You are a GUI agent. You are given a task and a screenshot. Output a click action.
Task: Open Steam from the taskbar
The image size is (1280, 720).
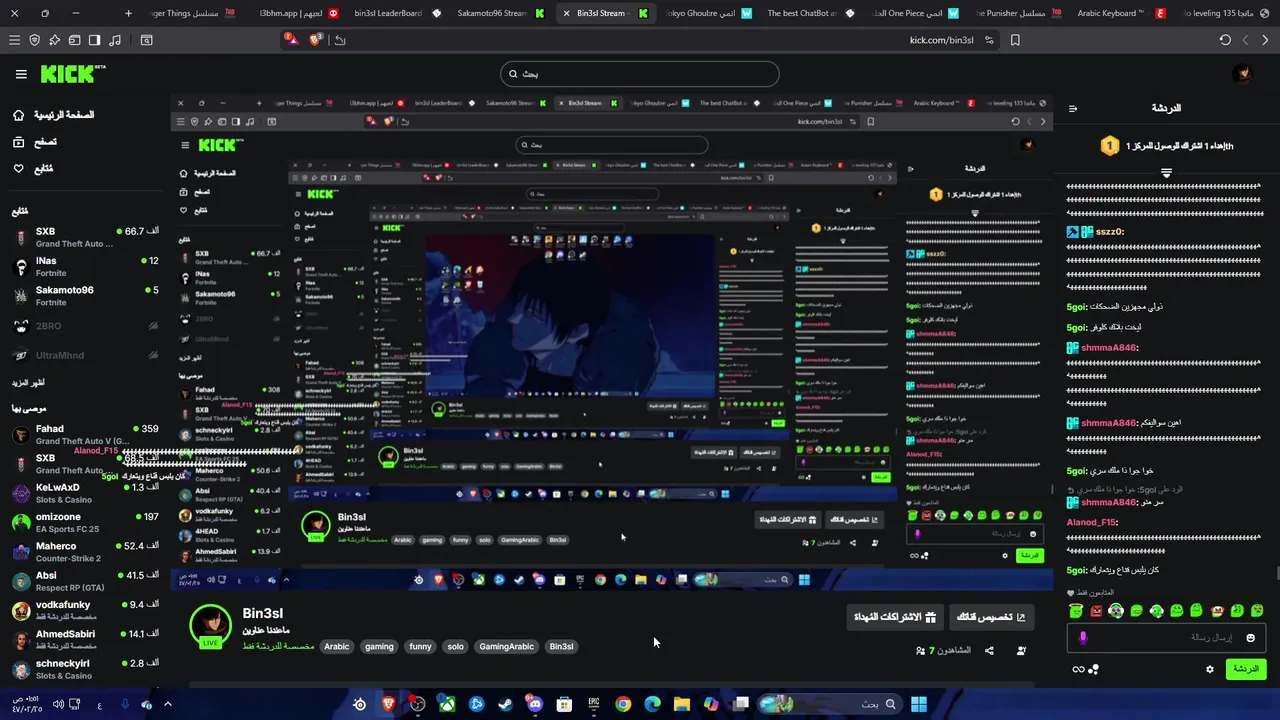(506, 704)
